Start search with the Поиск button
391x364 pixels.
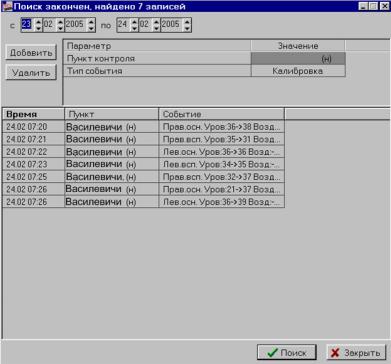click(x=287, y=352)
